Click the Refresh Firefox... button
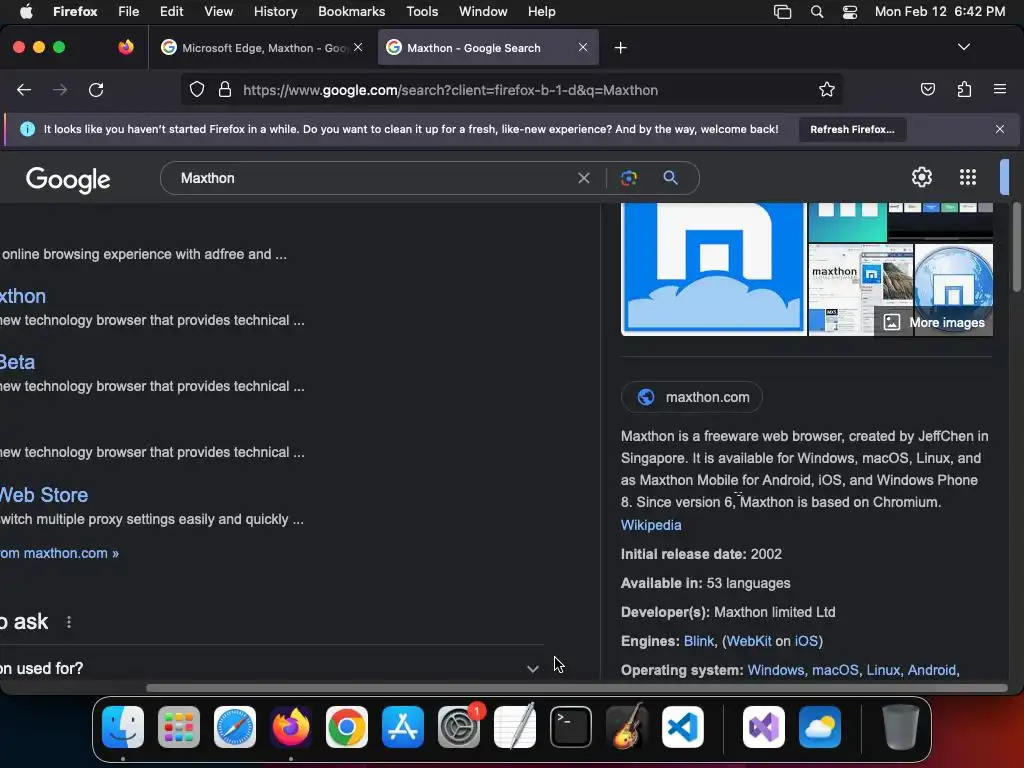 [852, 129]
